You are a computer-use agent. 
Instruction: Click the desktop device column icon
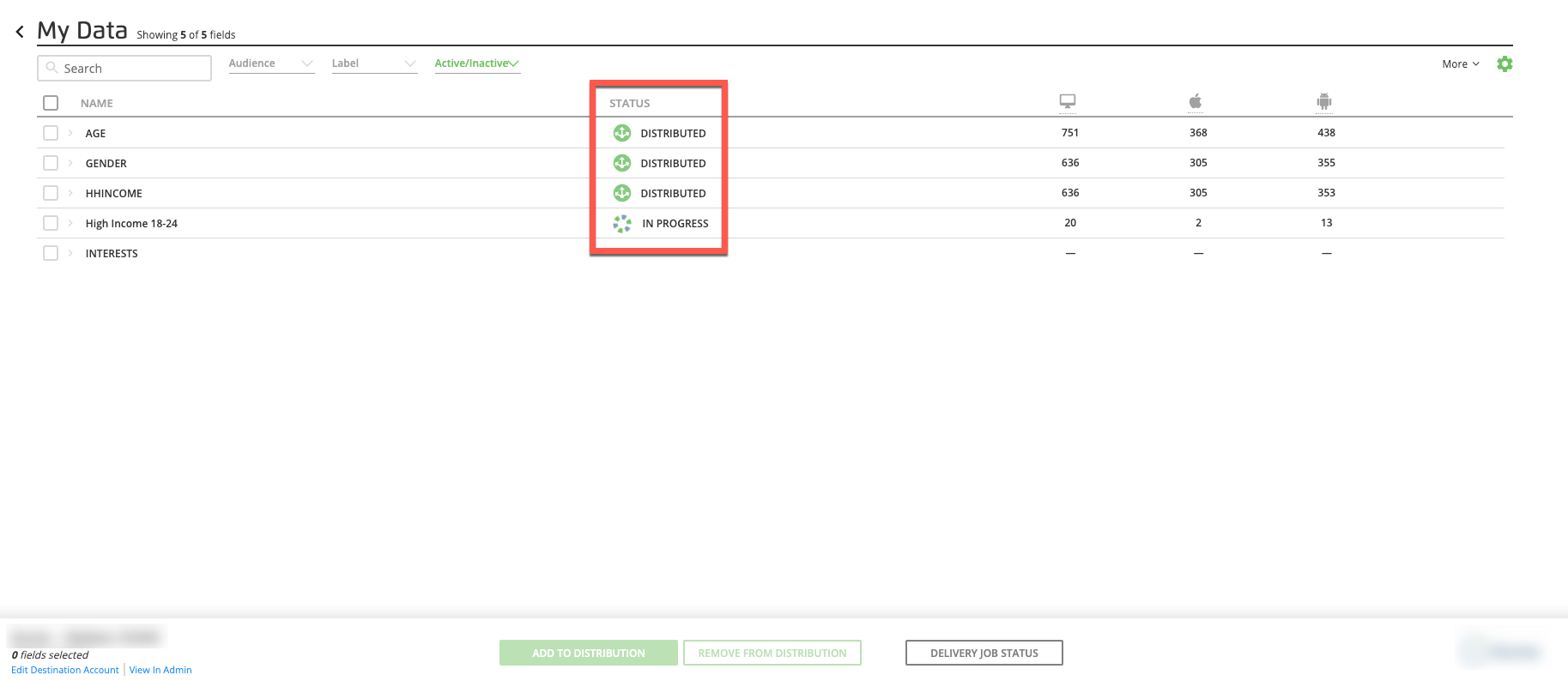pyautogui.click(x=1067, y=101)
